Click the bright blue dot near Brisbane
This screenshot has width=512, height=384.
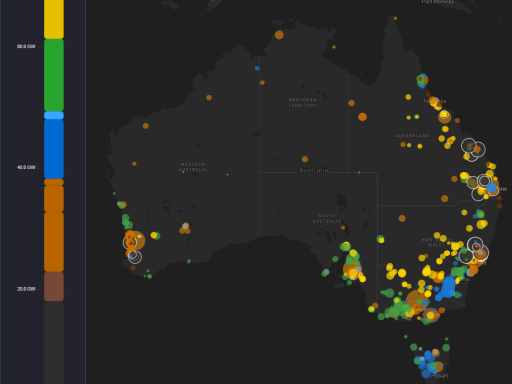492,188
